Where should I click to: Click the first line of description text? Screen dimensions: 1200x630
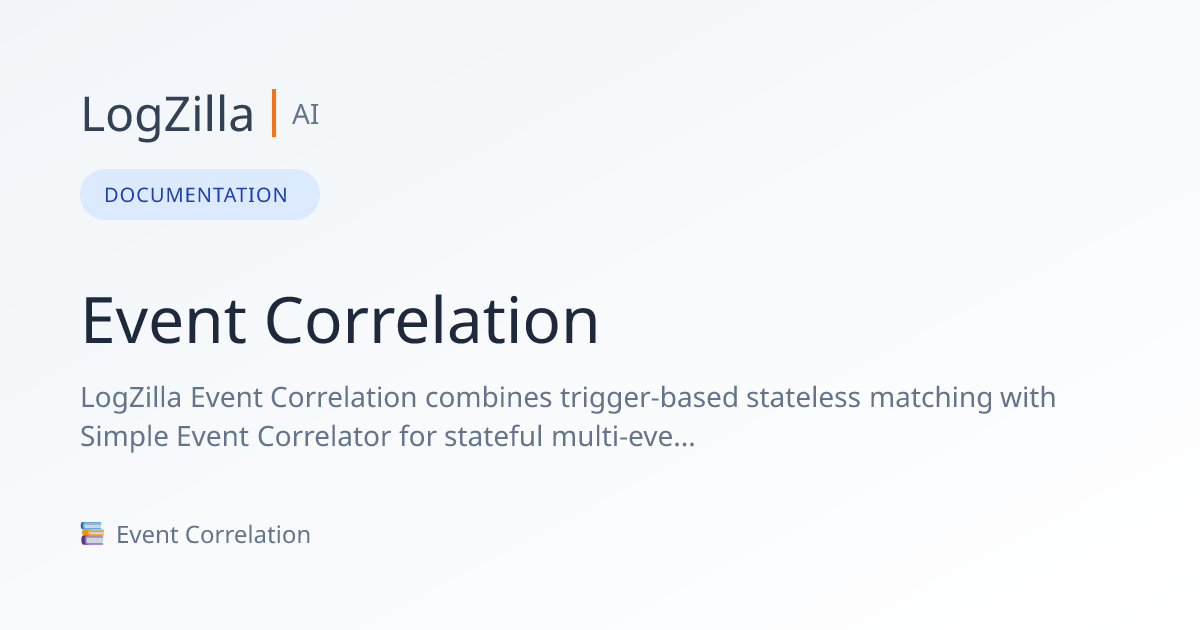click(568, 398)
